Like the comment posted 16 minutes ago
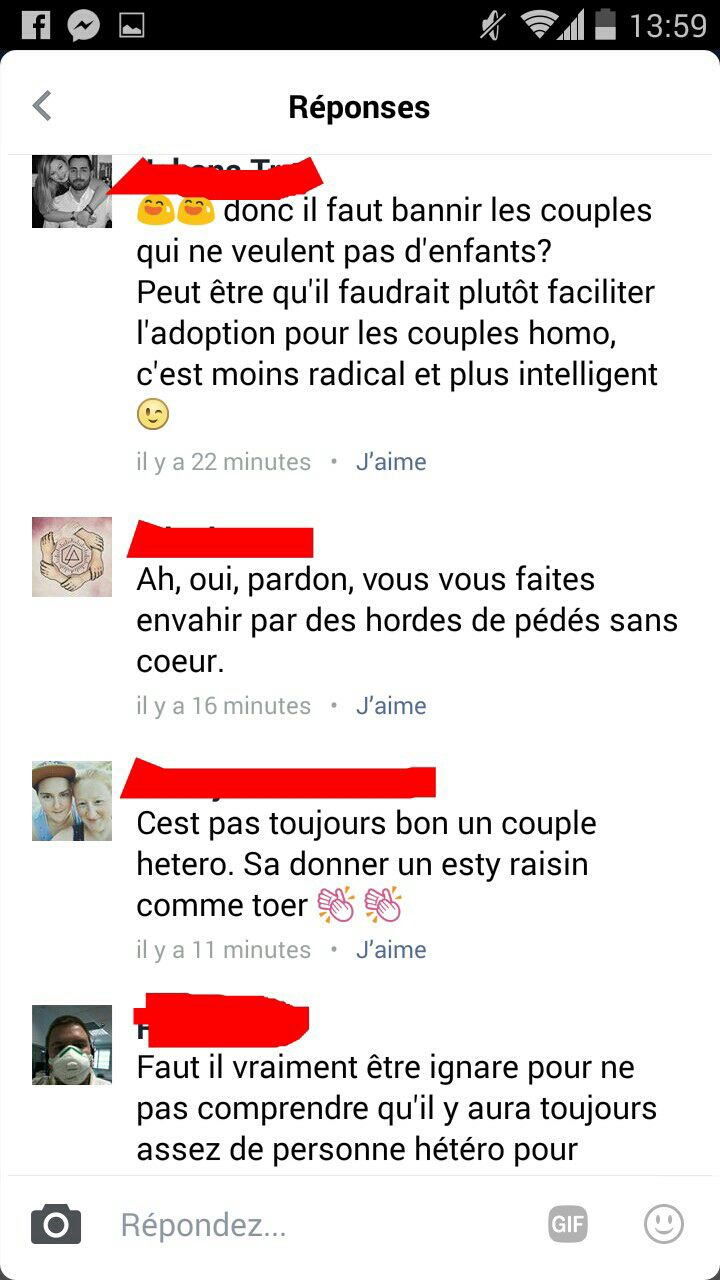The height and width of the screenshot is (1280, 720). 391,706
